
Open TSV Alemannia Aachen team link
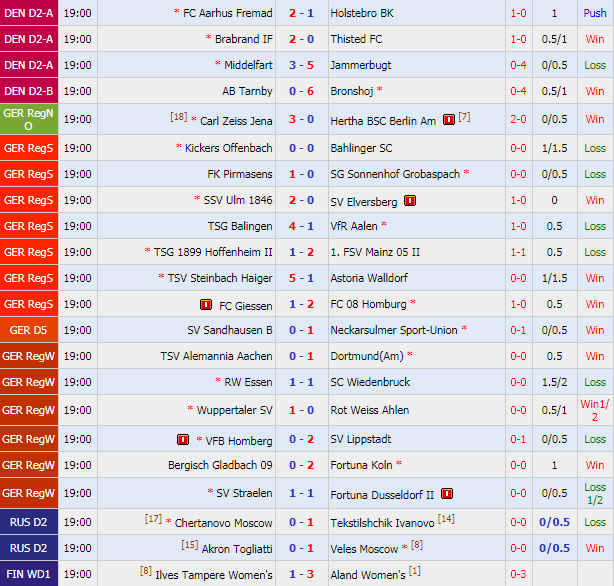tap(216, 356)
